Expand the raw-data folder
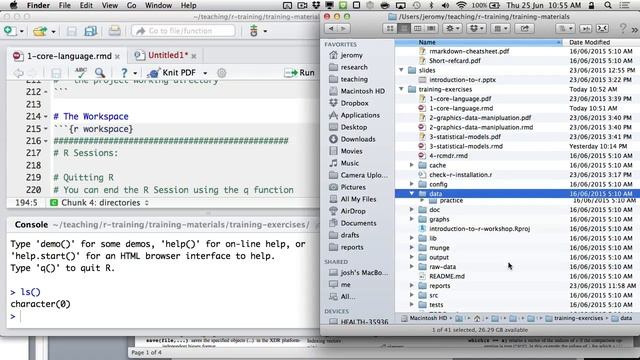Image resolution: width=640 pixels, height=360 pixels. pyautogui.click(x=412, y=267)
